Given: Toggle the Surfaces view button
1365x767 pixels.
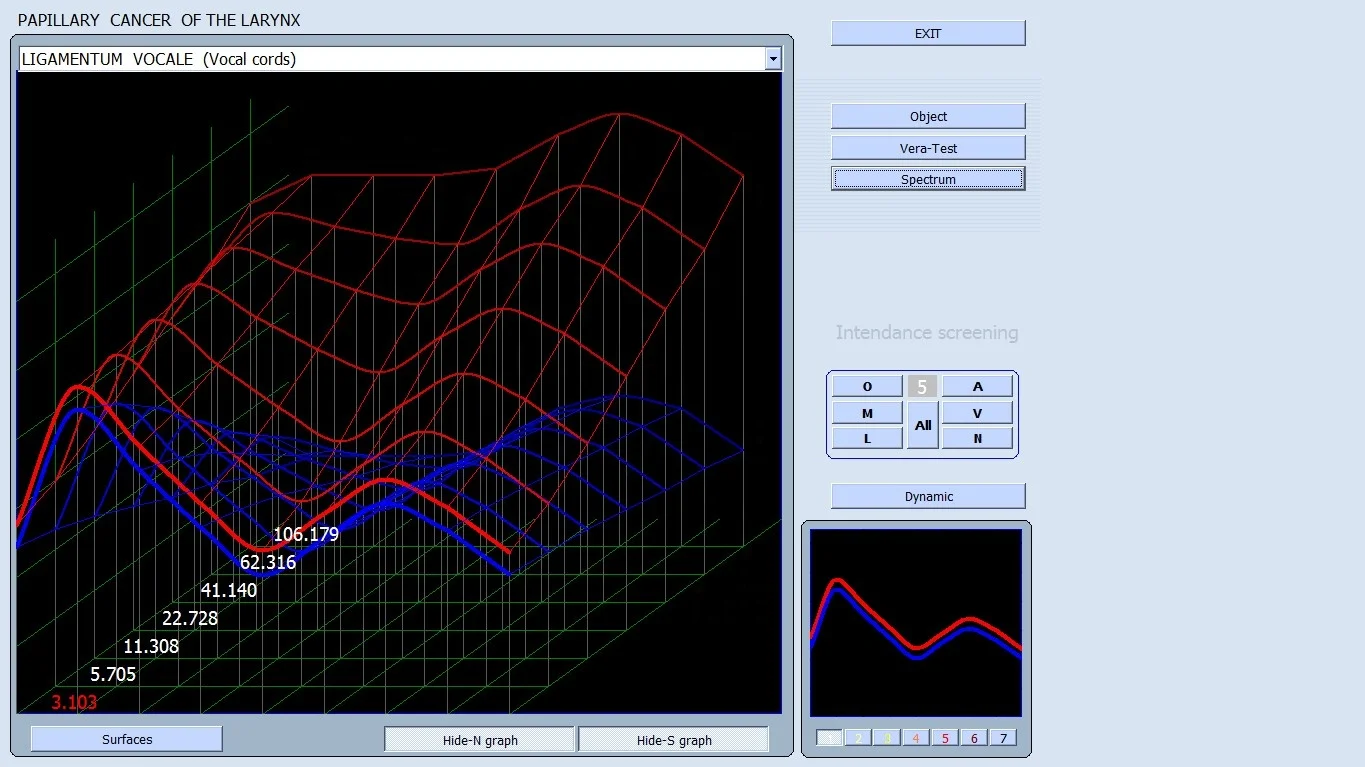Looking at the screenshot, I should point(127,739).
